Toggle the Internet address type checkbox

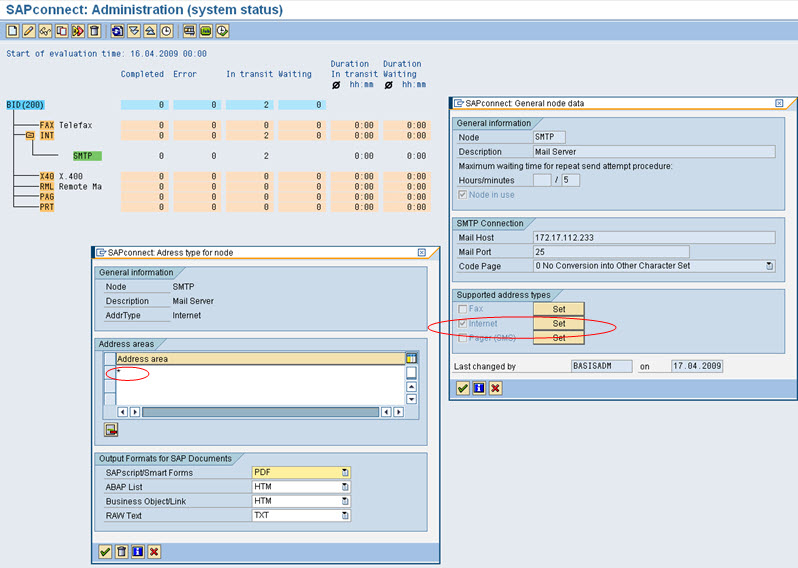click(x=463, y=323)
